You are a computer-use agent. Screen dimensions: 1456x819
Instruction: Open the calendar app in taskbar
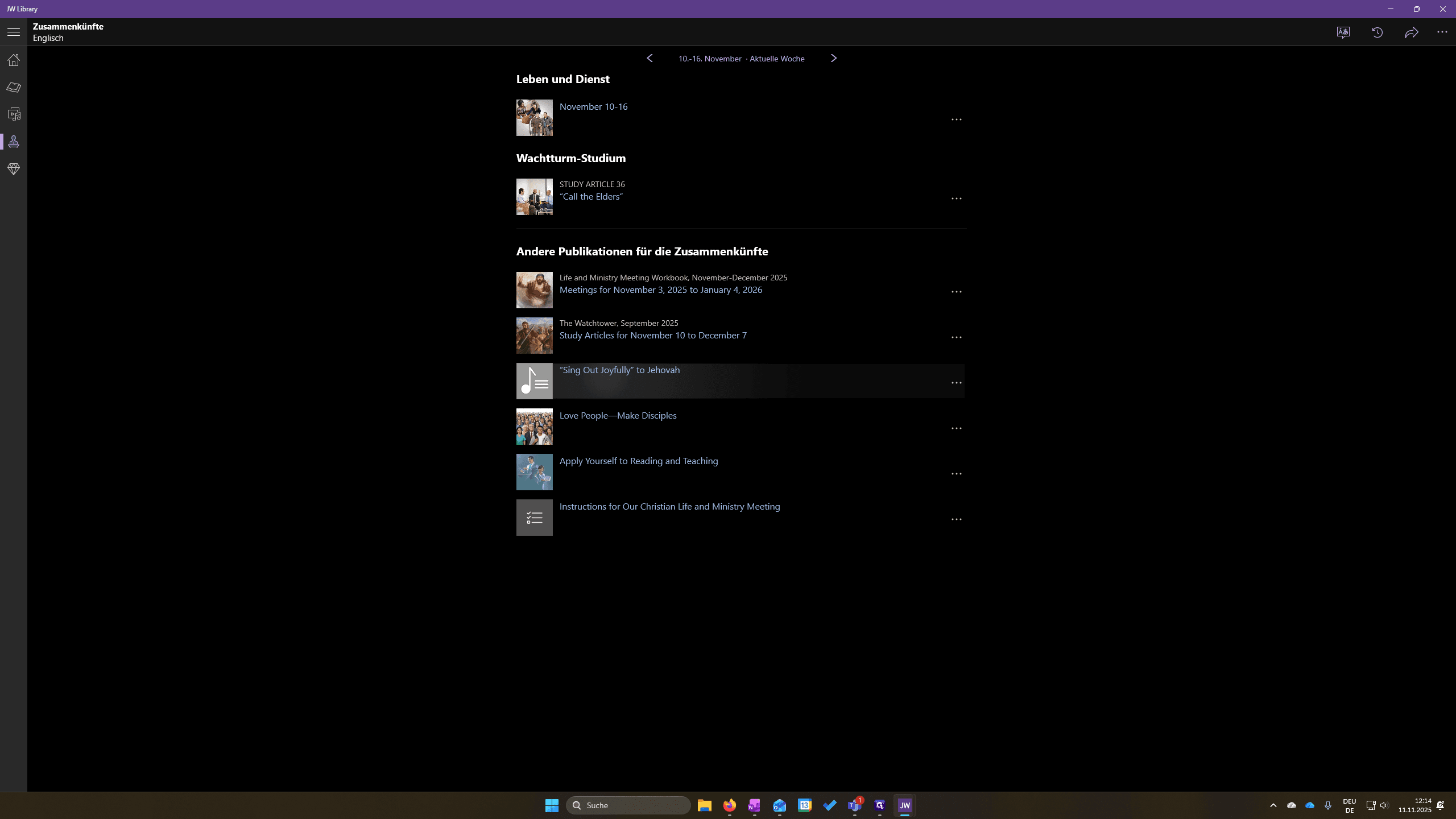pos(805,805)
